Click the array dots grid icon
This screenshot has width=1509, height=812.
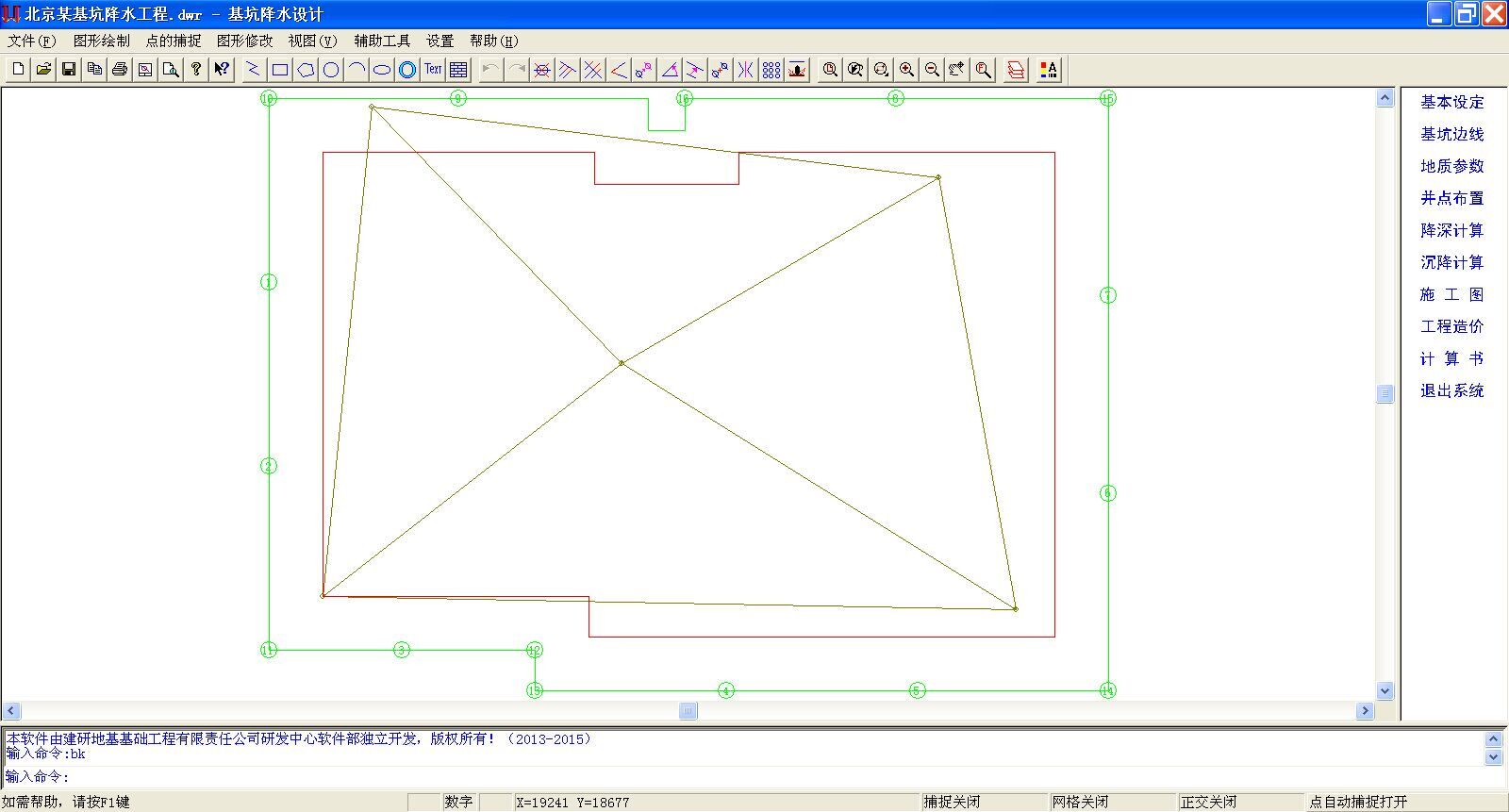tap(771, 70)
